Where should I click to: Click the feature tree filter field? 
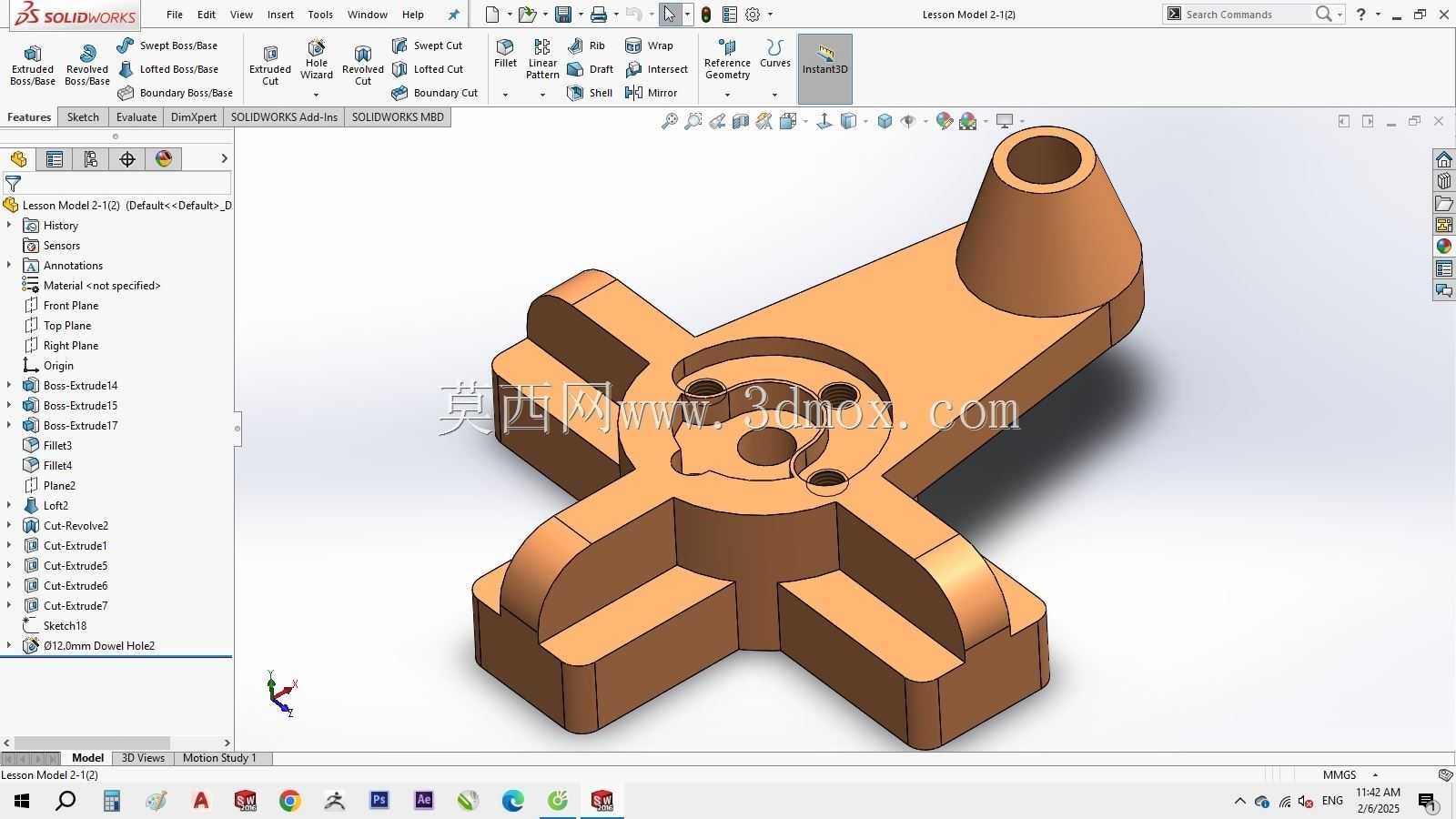click(x=116, y=184)
